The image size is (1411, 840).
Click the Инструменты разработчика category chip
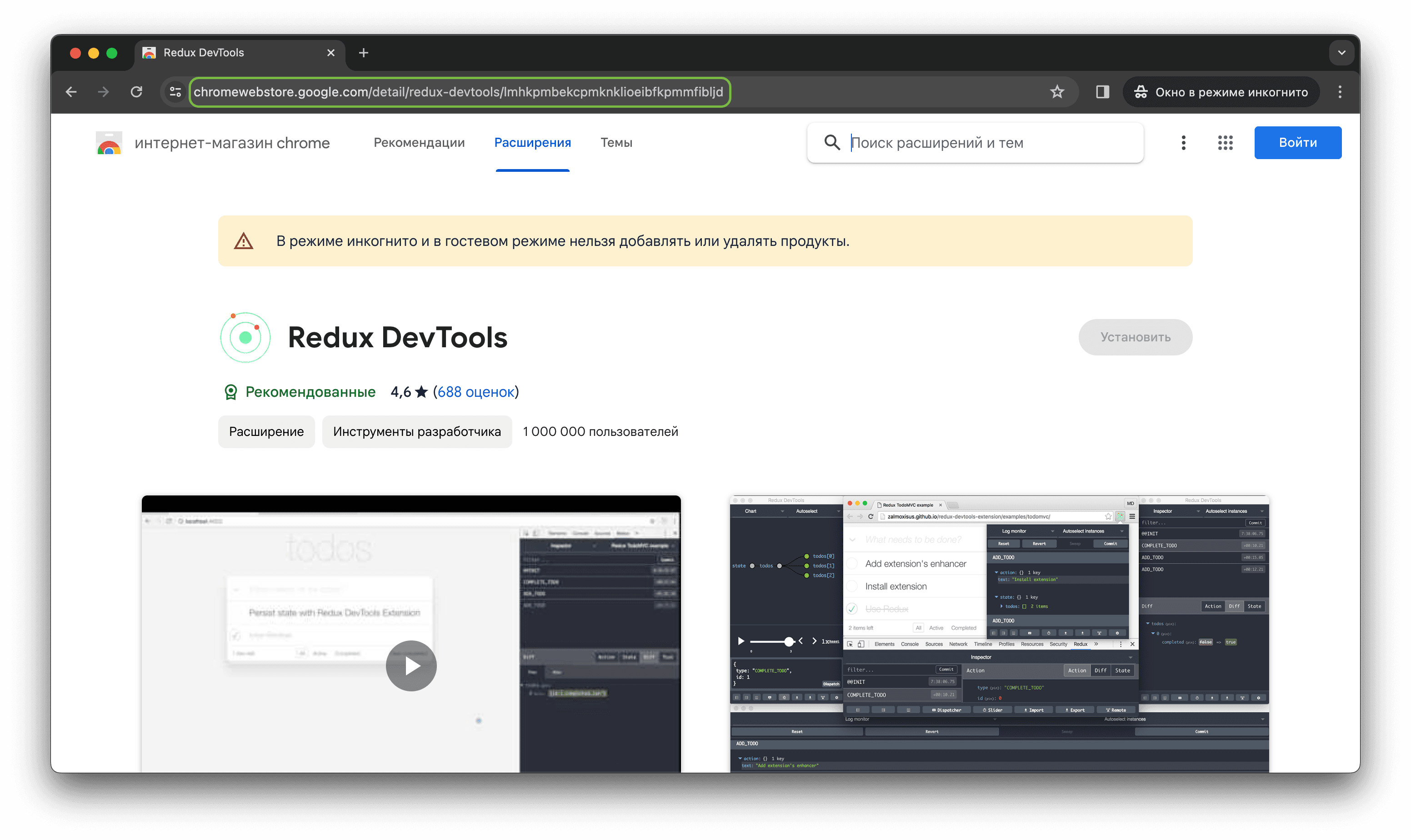[x=416, y=431]
